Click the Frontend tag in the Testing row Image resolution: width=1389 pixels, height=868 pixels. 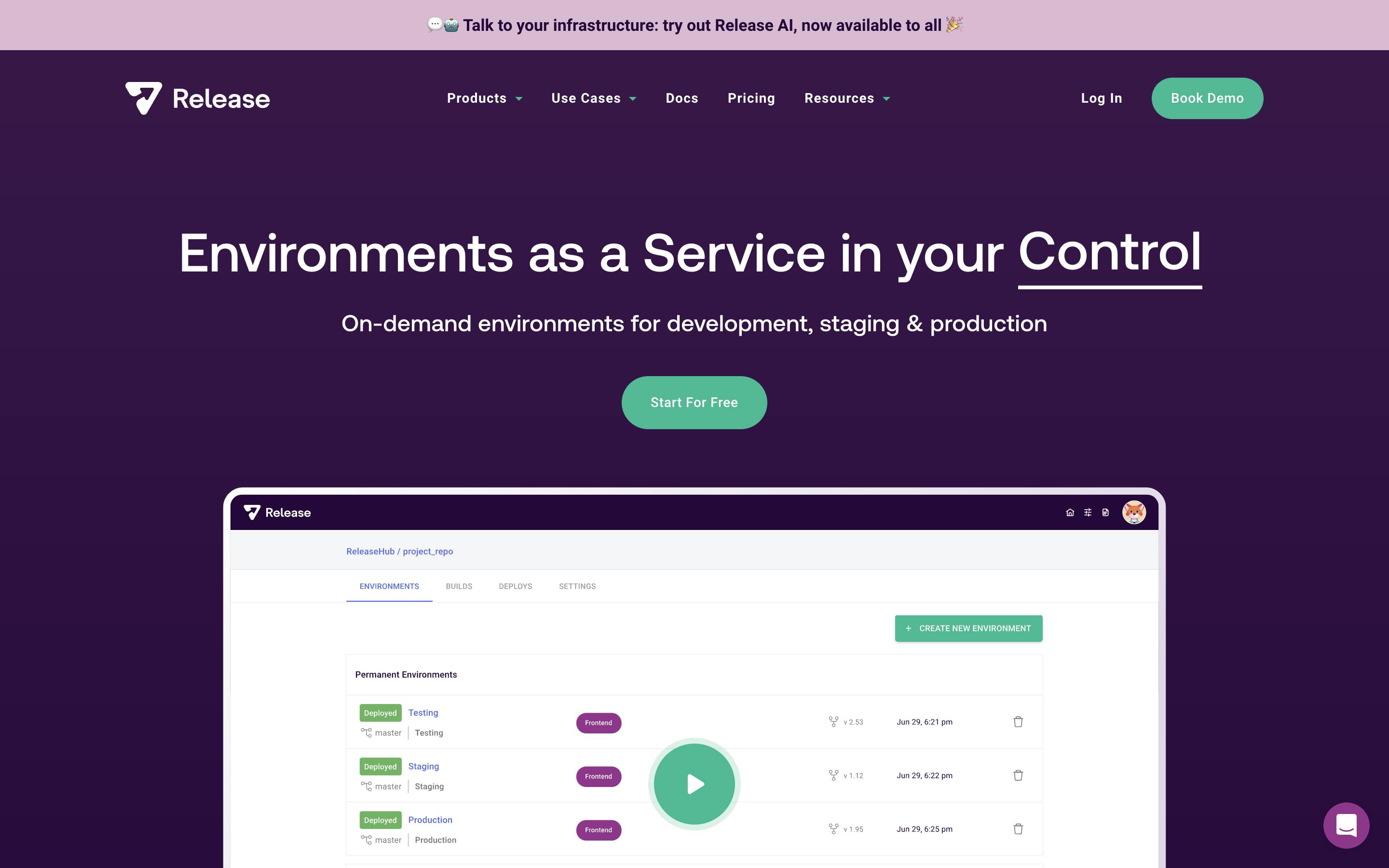pos(598,723)
